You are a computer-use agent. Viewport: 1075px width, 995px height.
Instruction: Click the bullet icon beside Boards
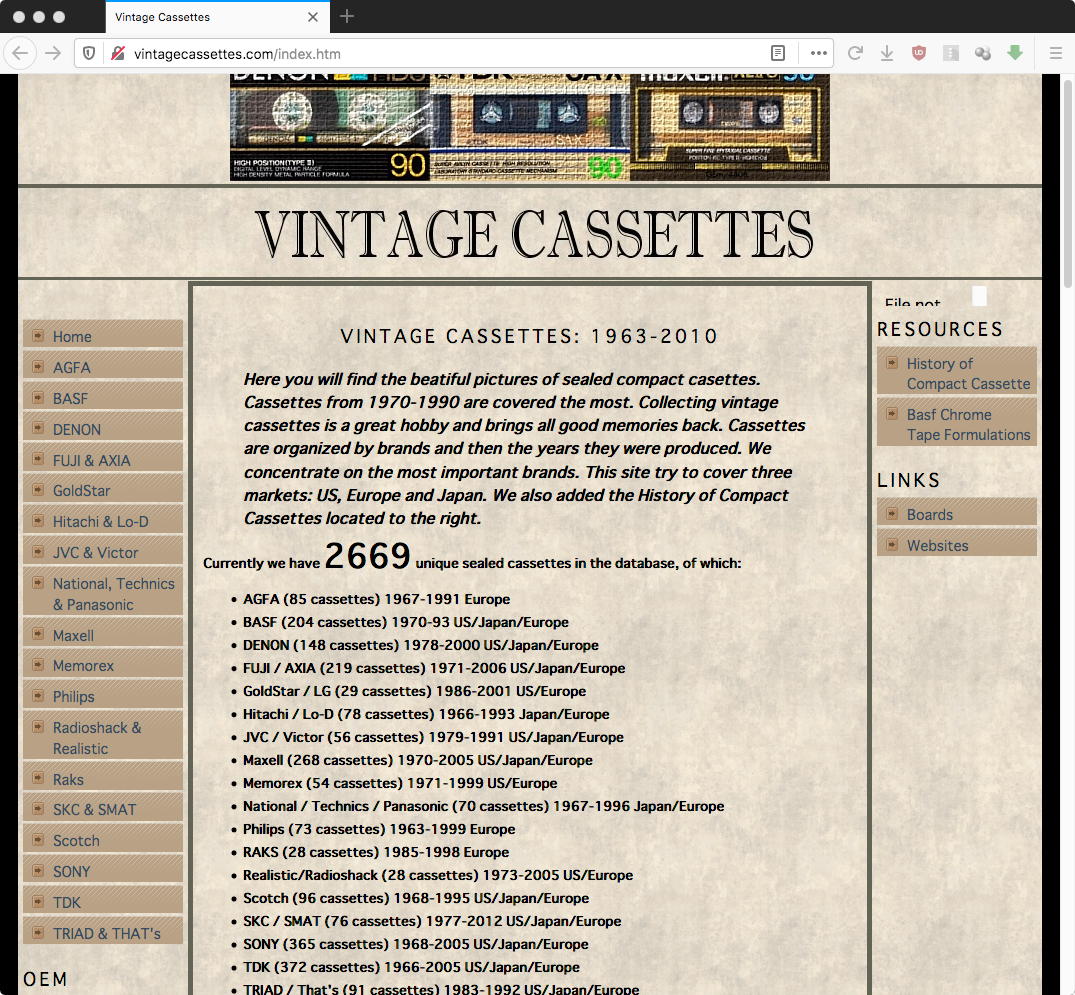(892, 514)
